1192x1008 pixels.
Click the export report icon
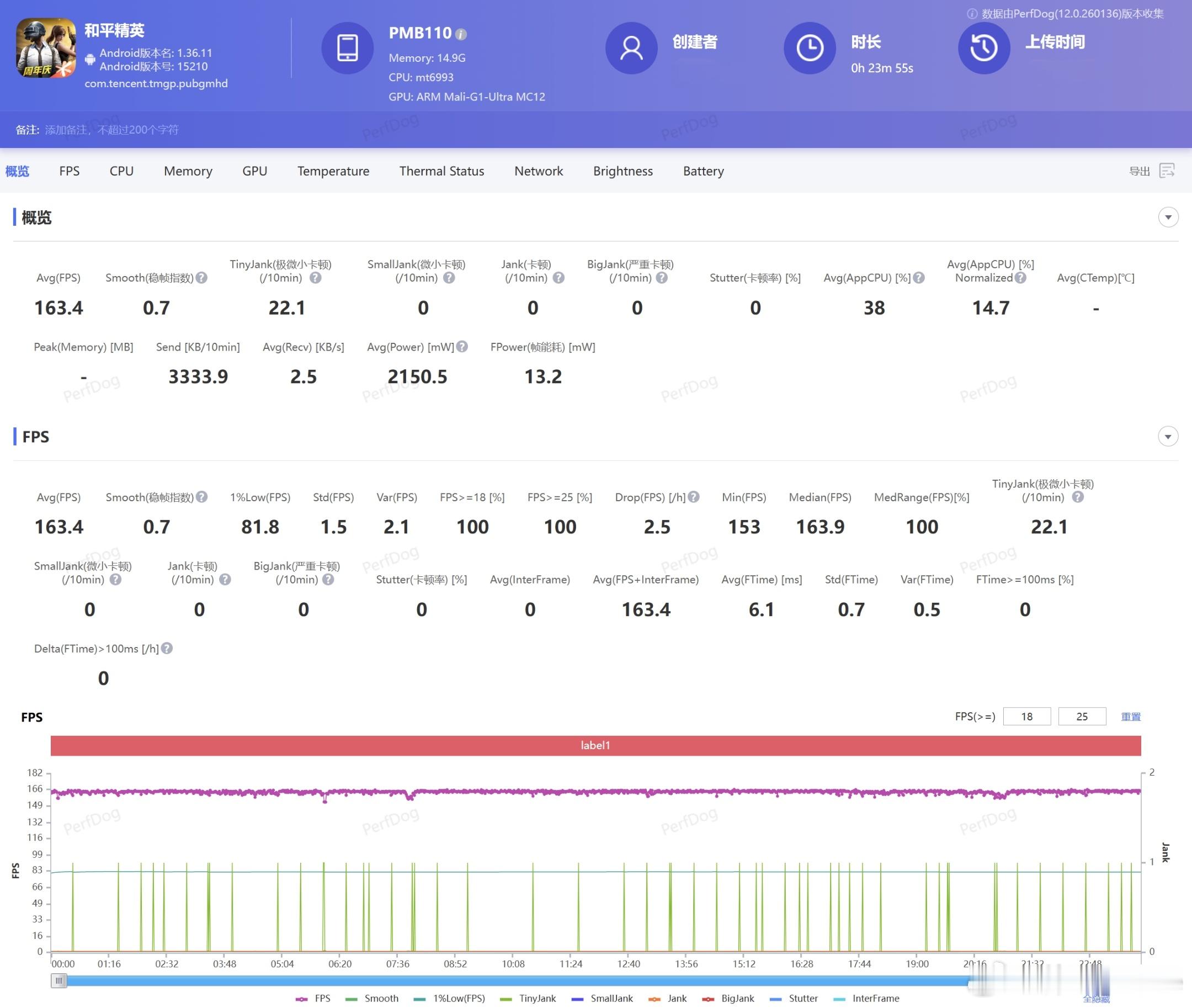tap(1167, 170)
